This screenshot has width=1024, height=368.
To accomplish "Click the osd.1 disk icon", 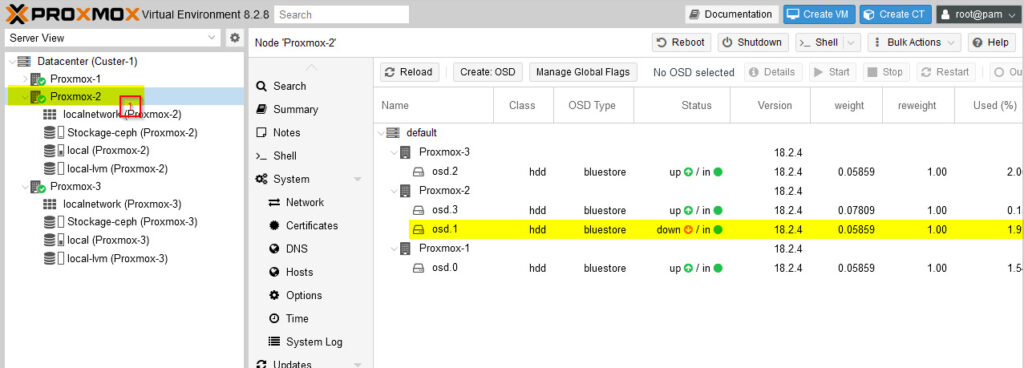I will tap(419, 230).
